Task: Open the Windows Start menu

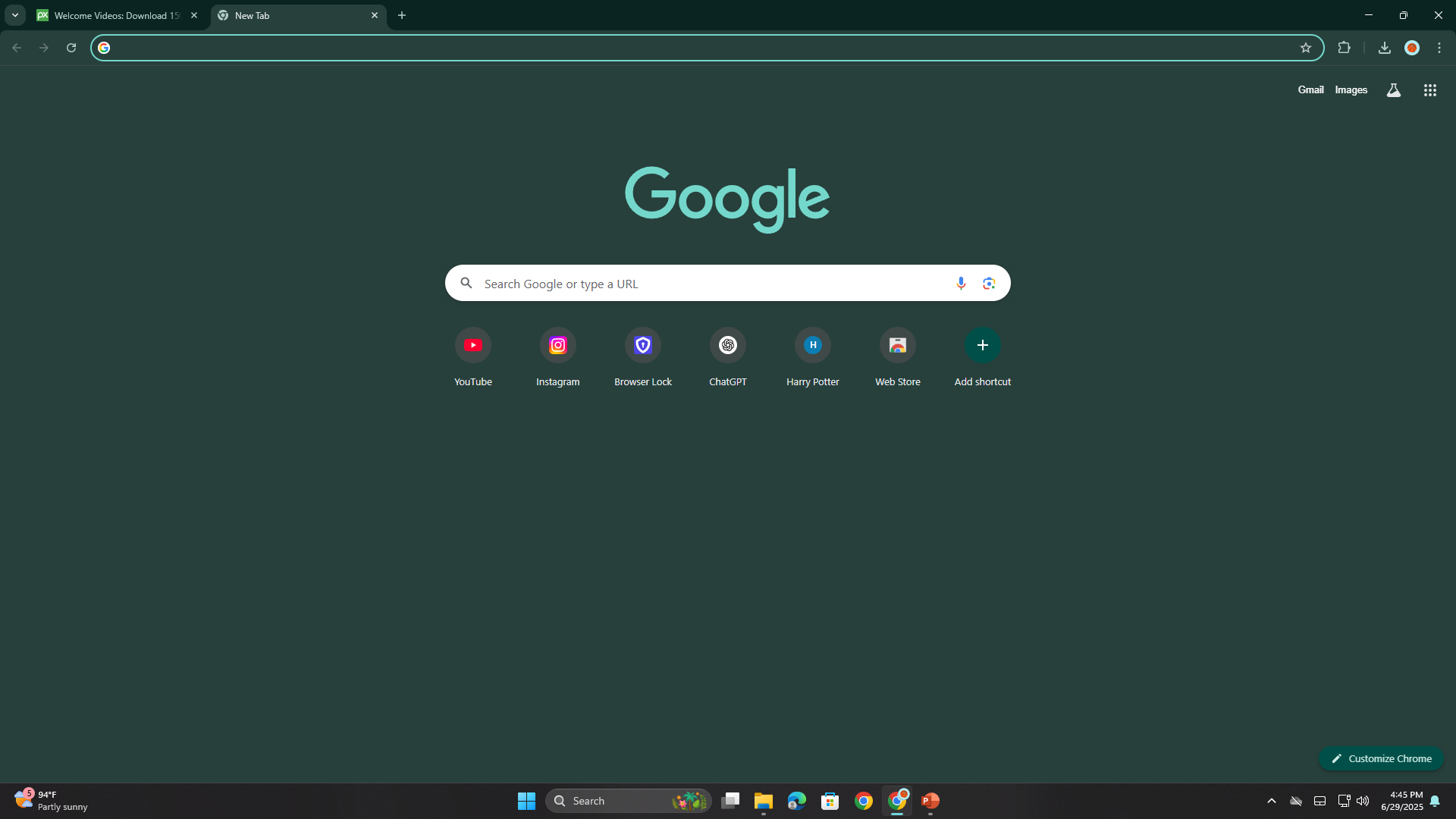Action: [526, 801]
